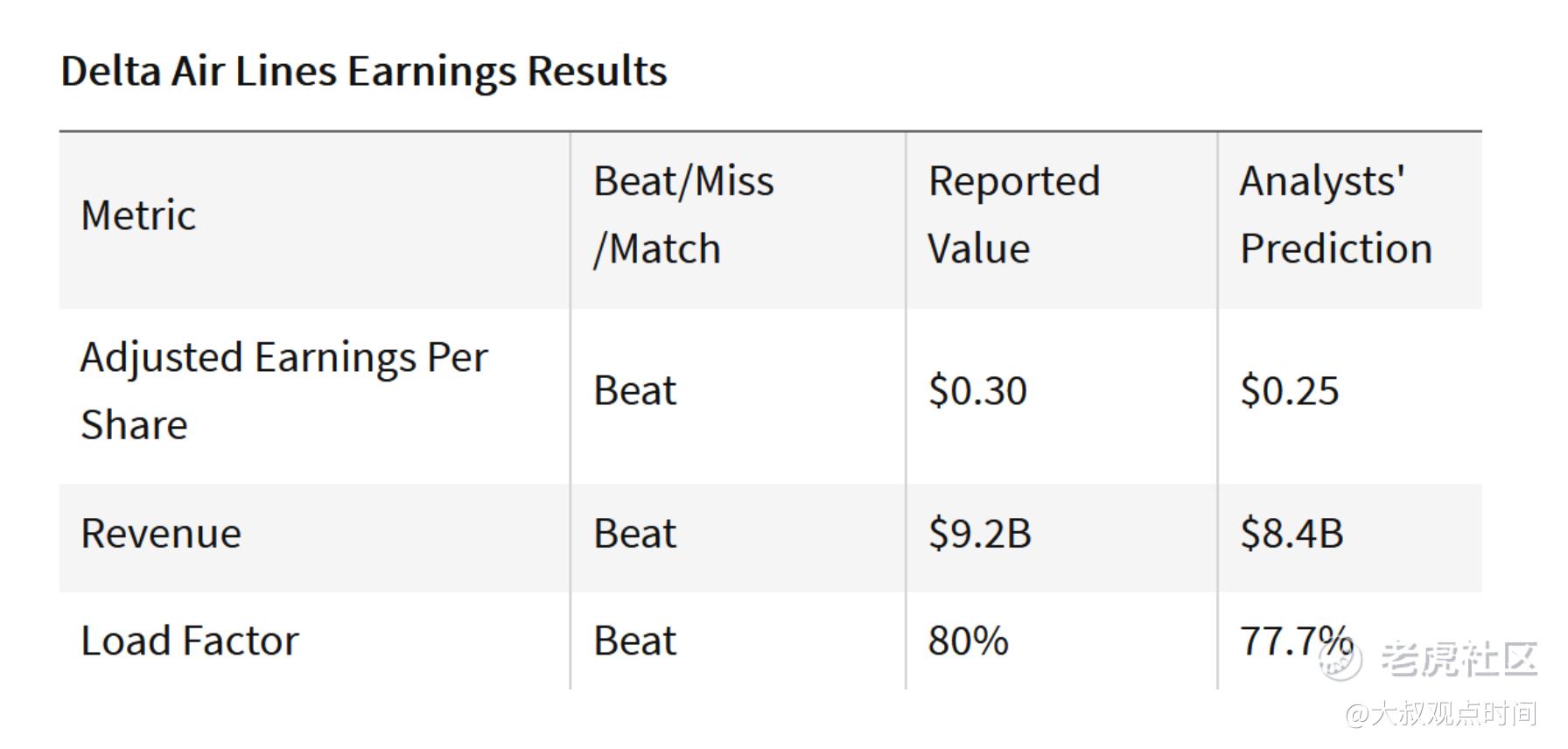Open the @大叔观点时间 author handle
Image resolution: width=1568 pixels, height=749 pixels.
pos(1440,714)
